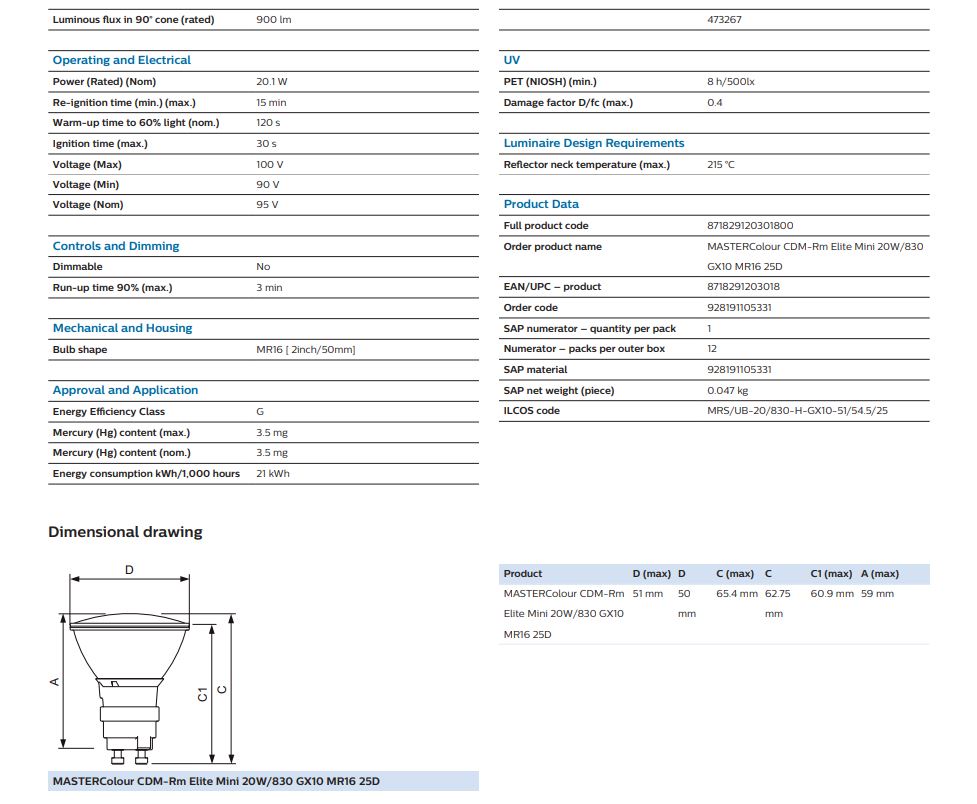Select the 'Re-ignition time (min.) (max.)' label
Viewport: 977px width, 804px height.
coord(124,103)
